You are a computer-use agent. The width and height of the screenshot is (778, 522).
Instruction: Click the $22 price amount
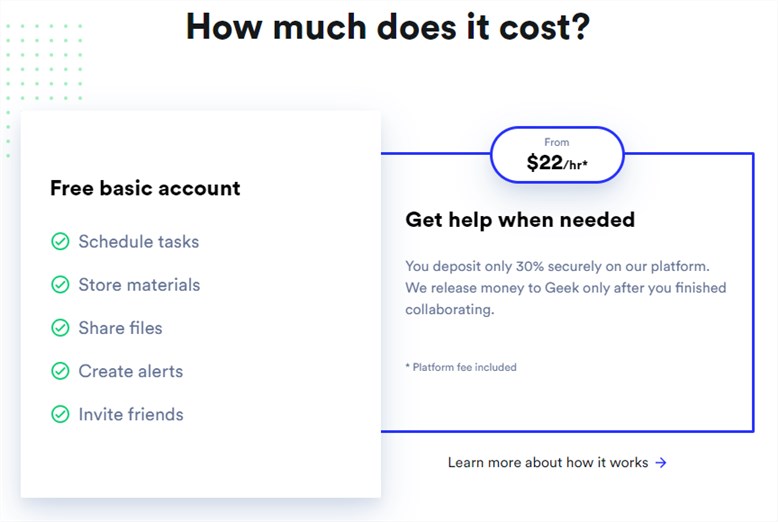click(x=544, y=163)
